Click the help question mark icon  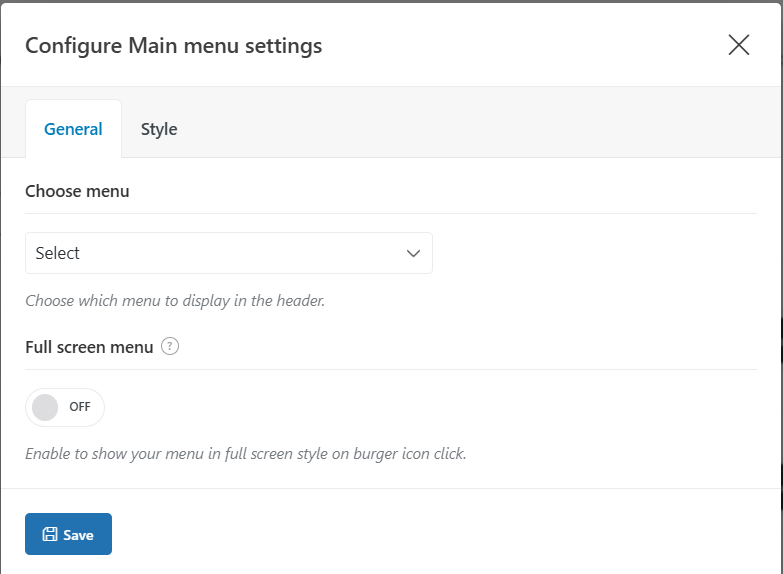point(170,347)
